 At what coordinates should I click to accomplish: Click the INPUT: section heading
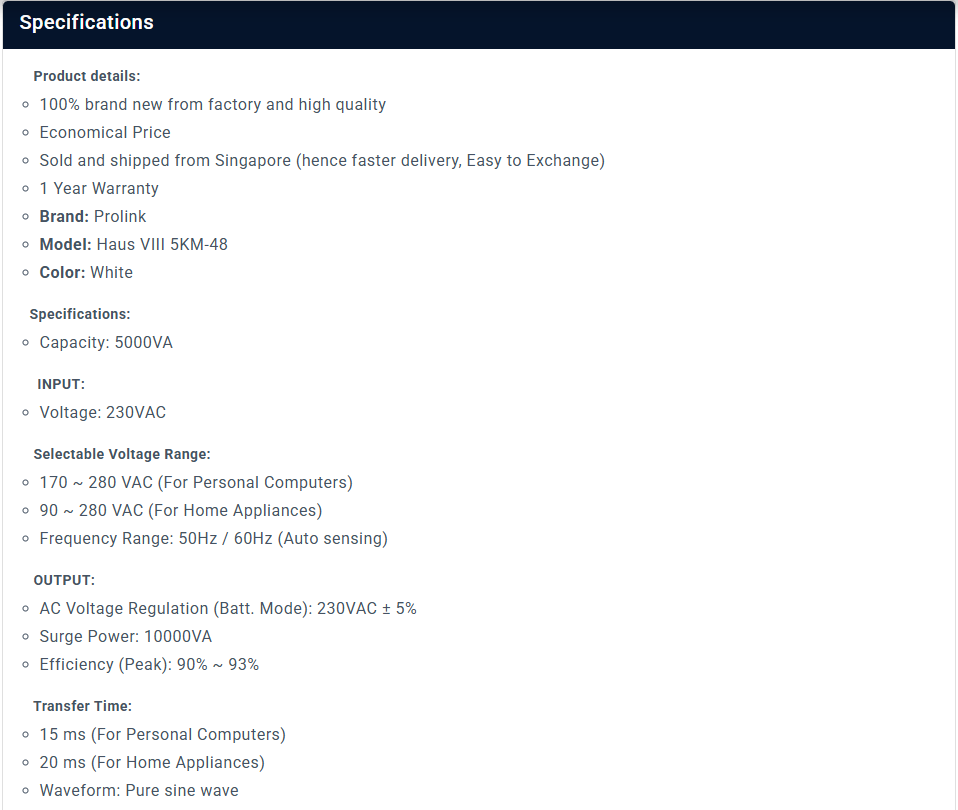tap(61, 384)
